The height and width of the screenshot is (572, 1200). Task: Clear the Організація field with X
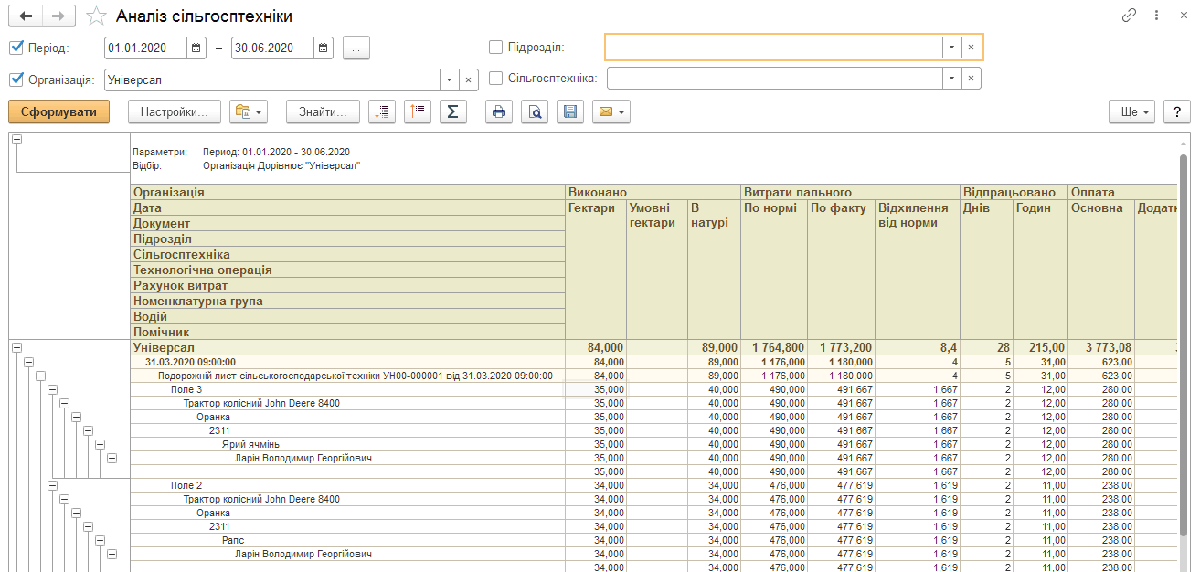[x=469, y=79]
